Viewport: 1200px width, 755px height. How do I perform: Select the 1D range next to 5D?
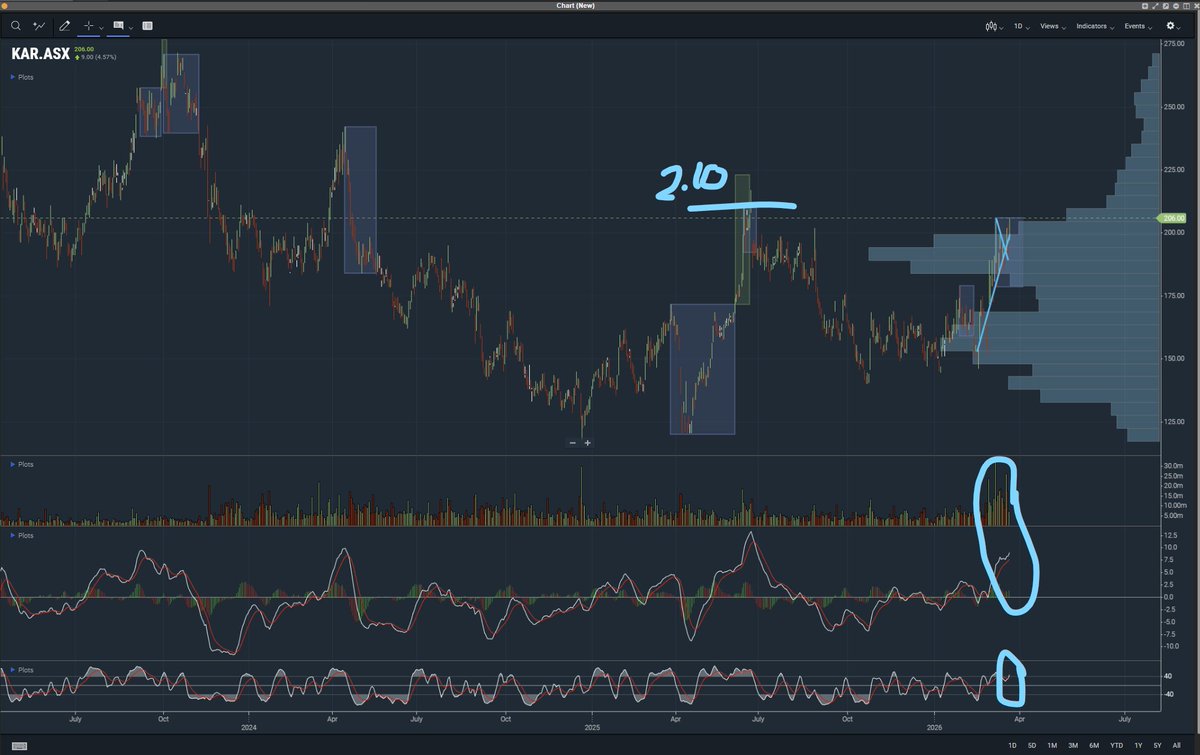point(1012,746)
